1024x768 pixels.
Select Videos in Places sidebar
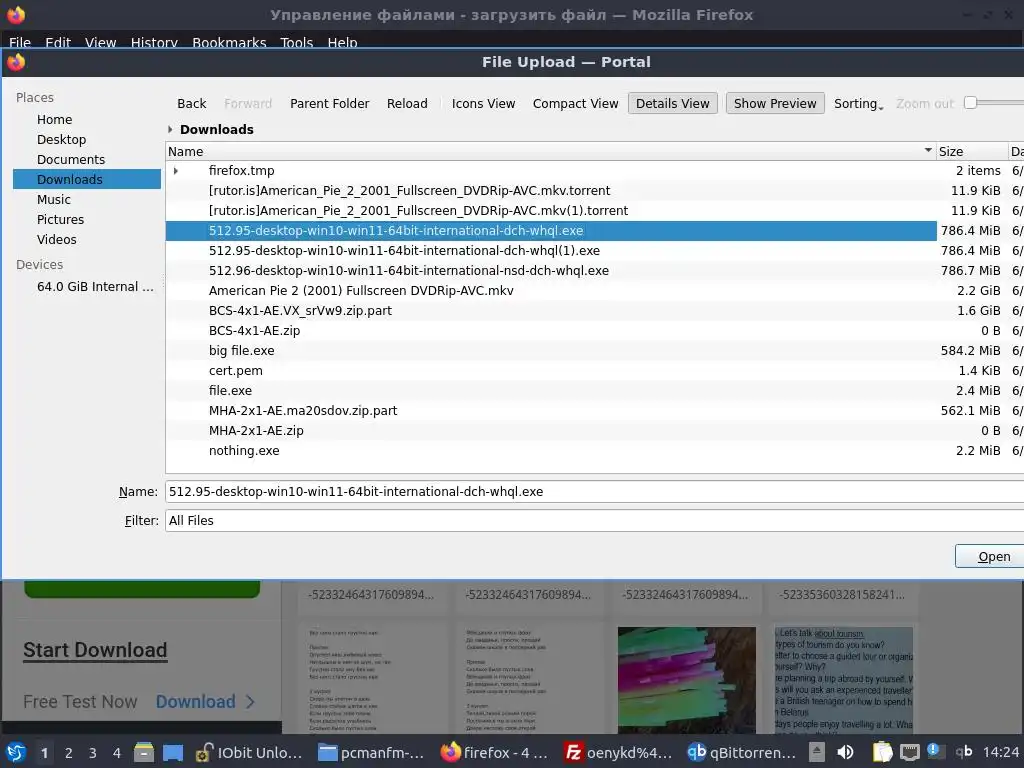tap(56, 240)
